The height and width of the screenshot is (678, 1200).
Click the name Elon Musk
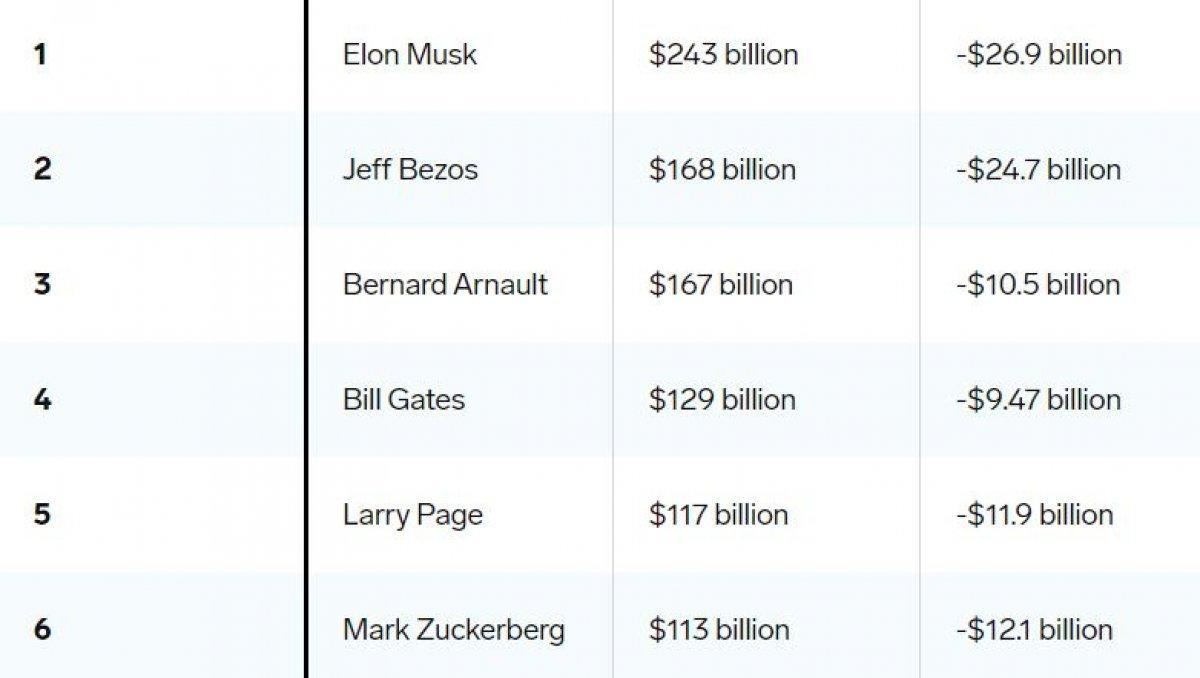409,54
